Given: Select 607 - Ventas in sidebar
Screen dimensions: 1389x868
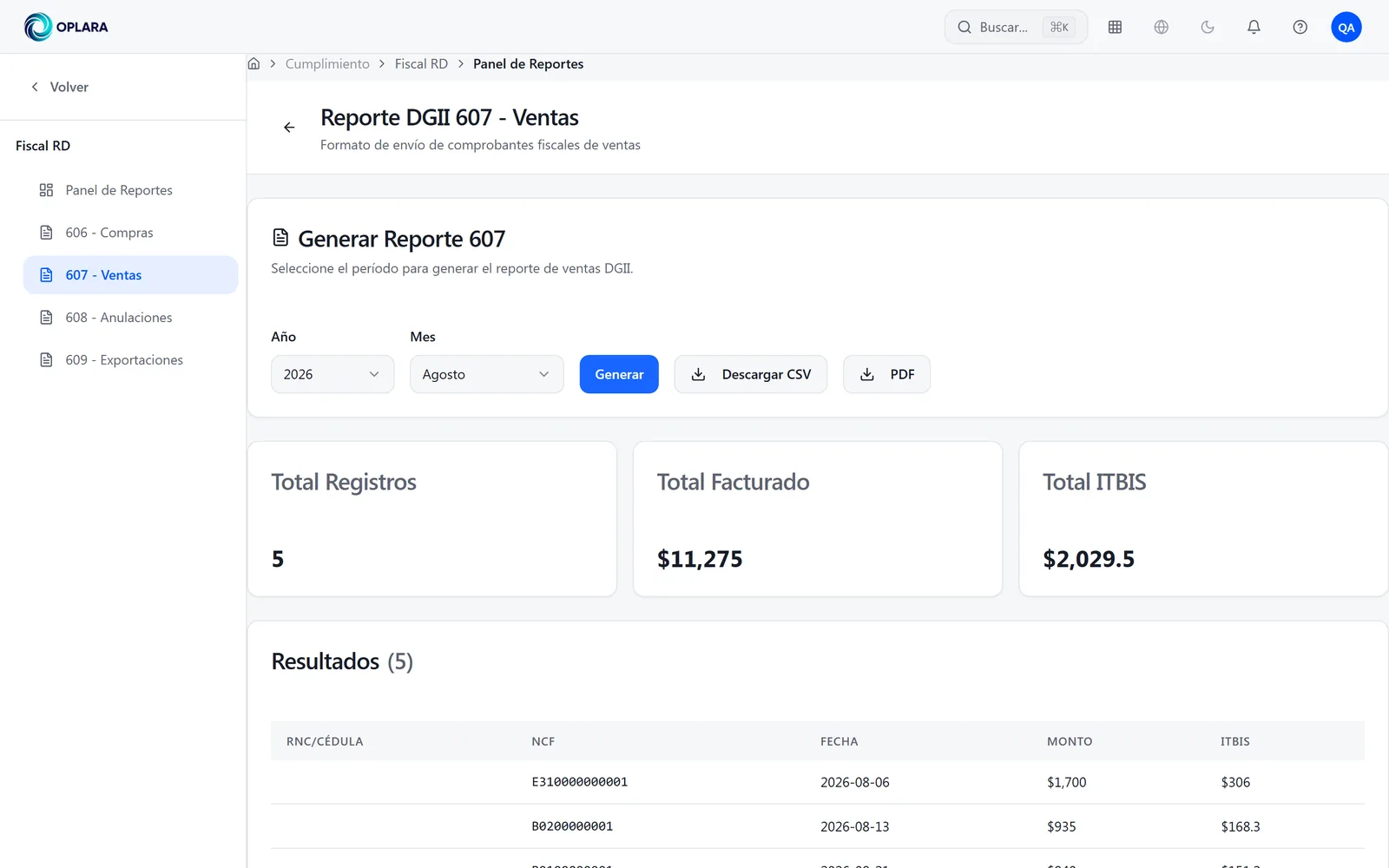Looking at the screenshot, I should coord(130,275).
